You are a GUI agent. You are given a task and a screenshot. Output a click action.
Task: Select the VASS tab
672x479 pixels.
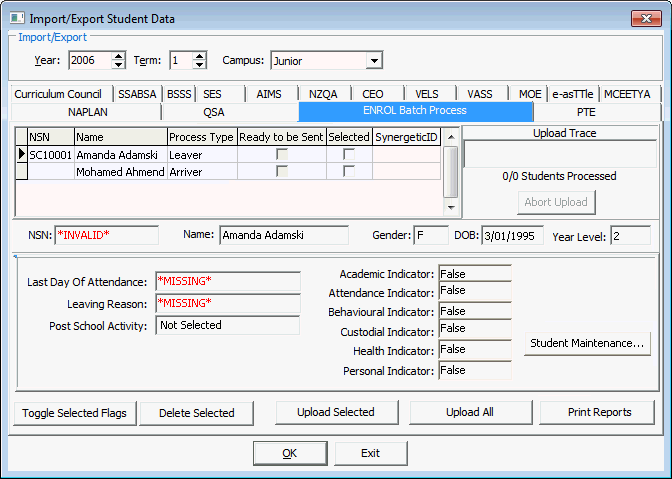[482, 94]
